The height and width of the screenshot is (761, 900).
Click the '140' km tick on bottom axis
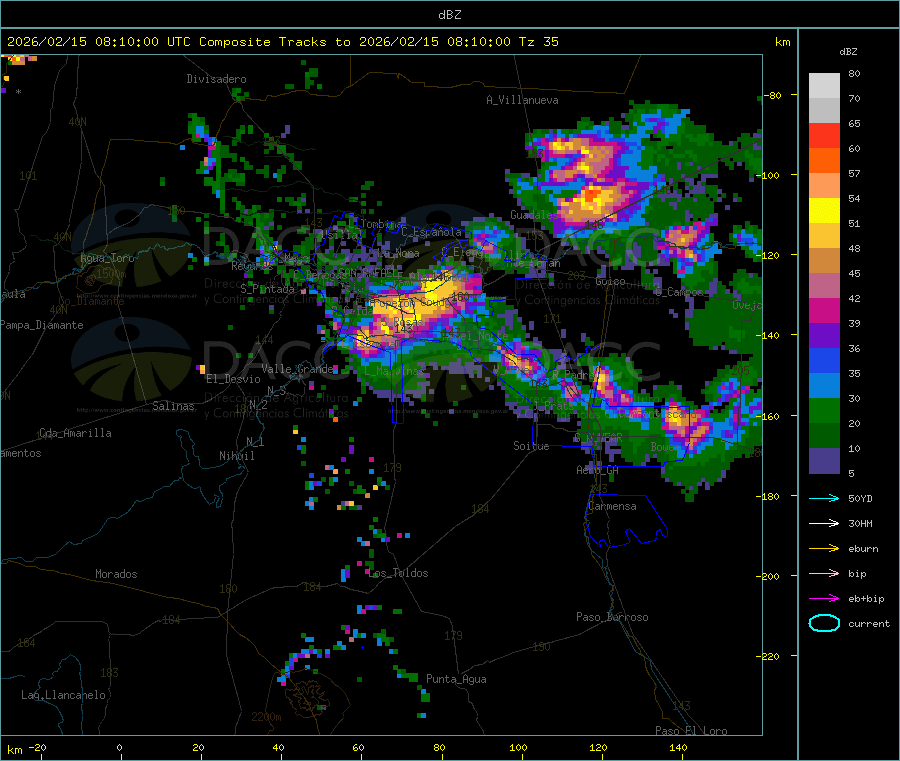coord(678,747)
